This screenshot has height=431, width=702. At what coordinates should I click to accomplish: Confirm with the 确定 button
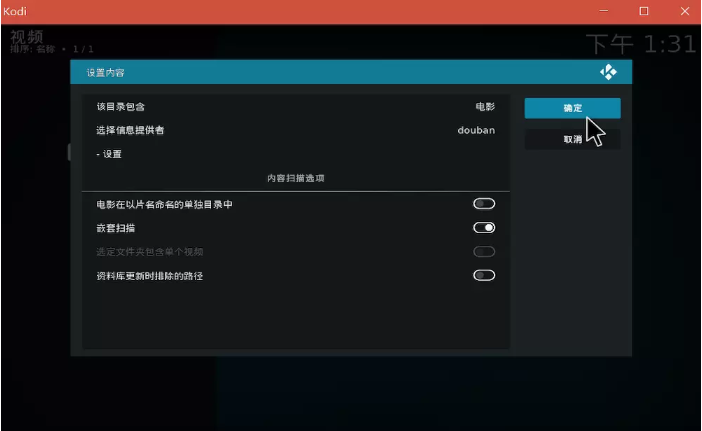click(572, 108)
